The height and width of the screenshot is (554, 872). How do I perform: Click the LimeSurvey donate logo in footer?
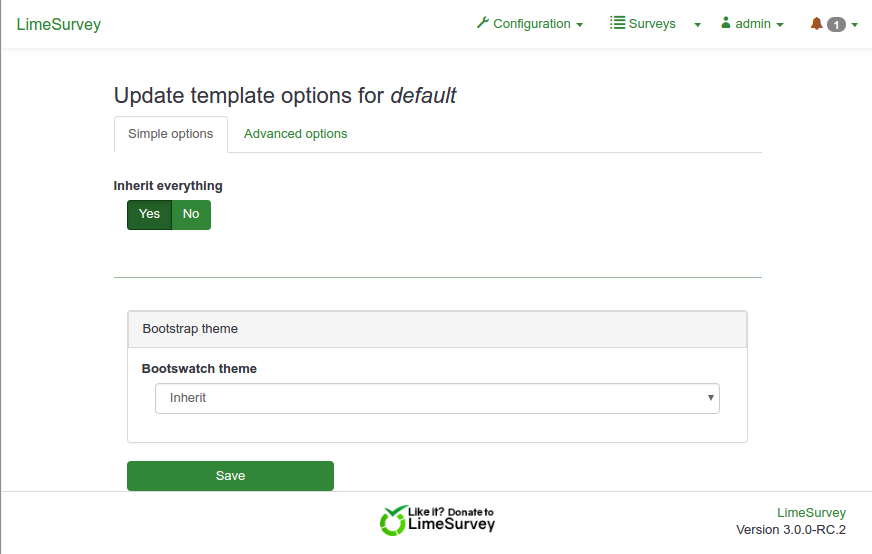[x=437, y=519]
